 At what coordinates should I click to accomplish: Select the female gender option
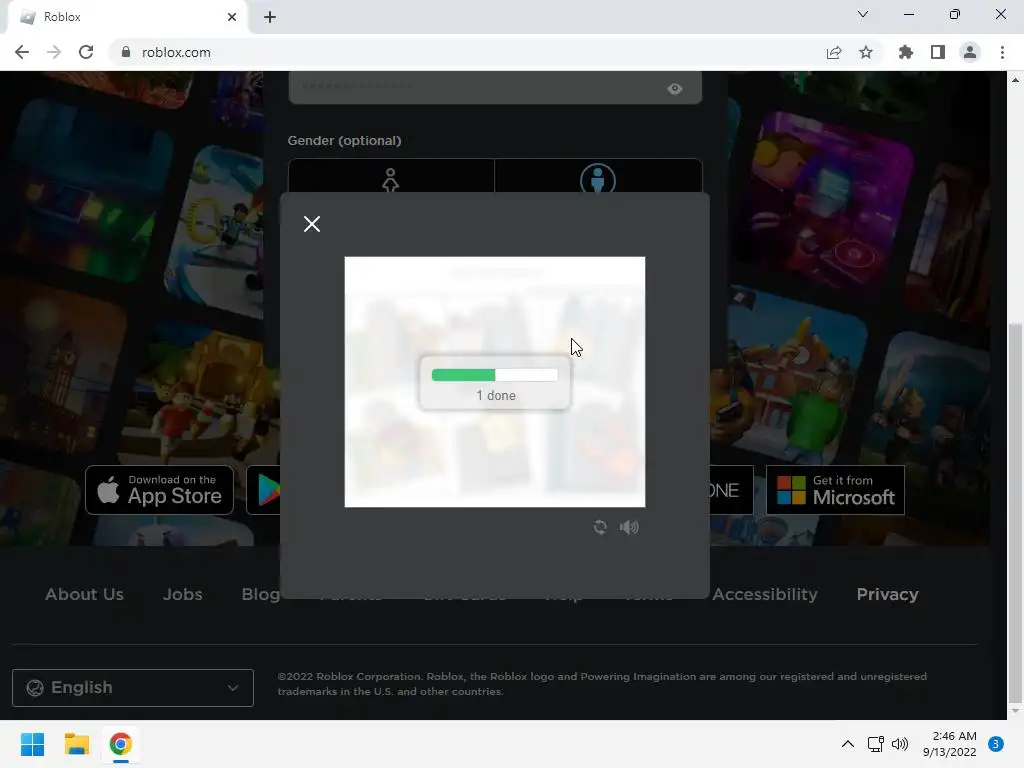coord(391,176)
